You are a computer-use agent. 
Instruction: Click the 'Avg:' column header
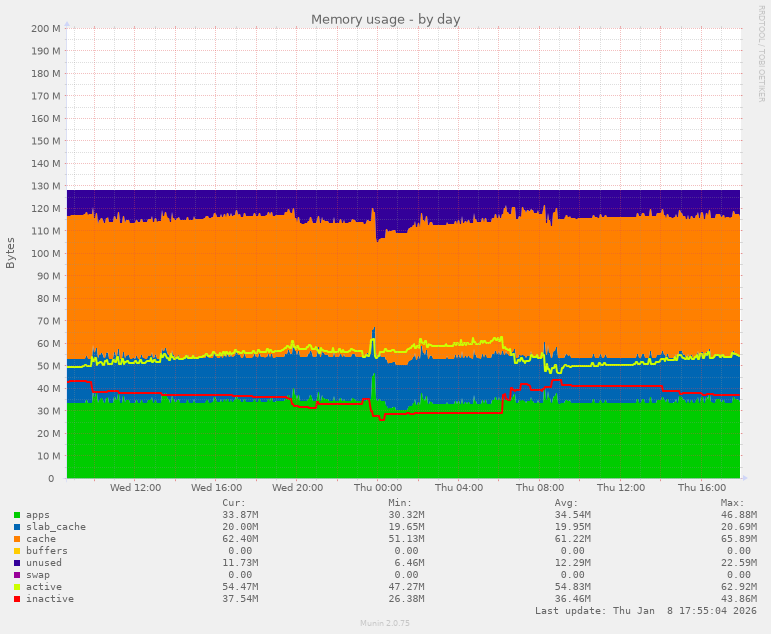click(566, 503)
